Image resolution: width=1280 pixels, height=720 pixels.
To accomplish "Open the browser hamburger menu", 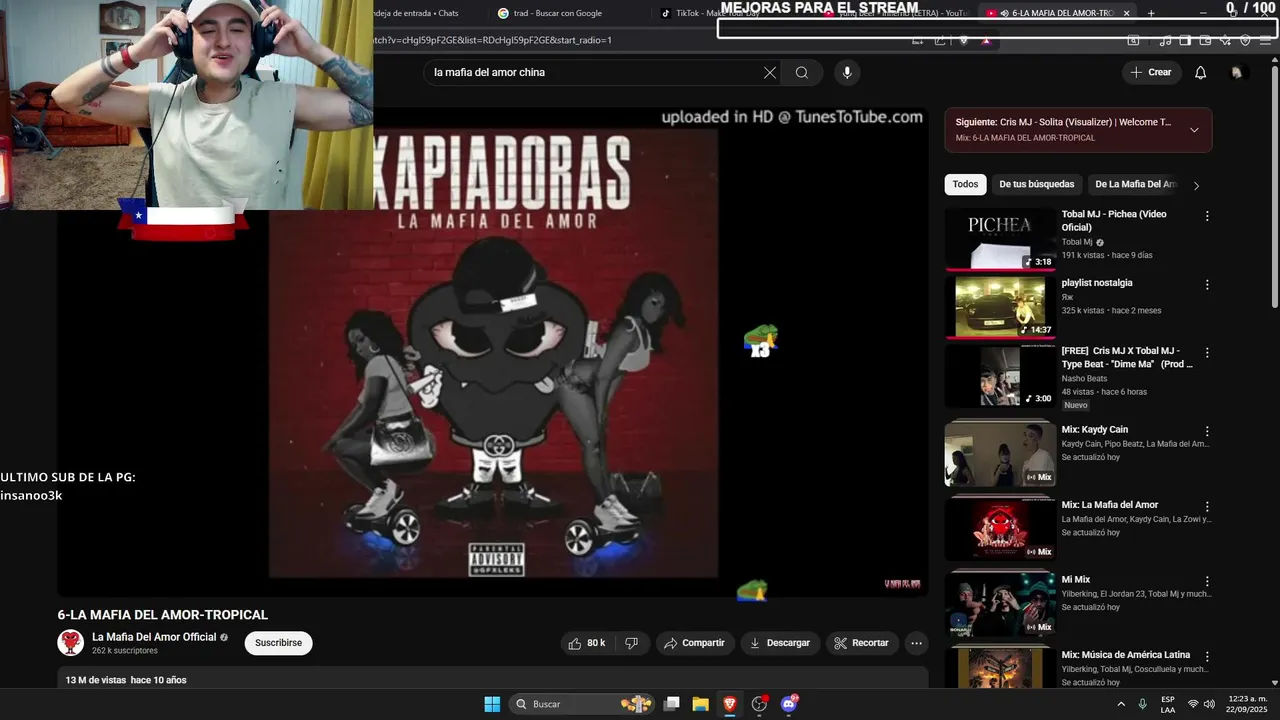I will 1265,40.
